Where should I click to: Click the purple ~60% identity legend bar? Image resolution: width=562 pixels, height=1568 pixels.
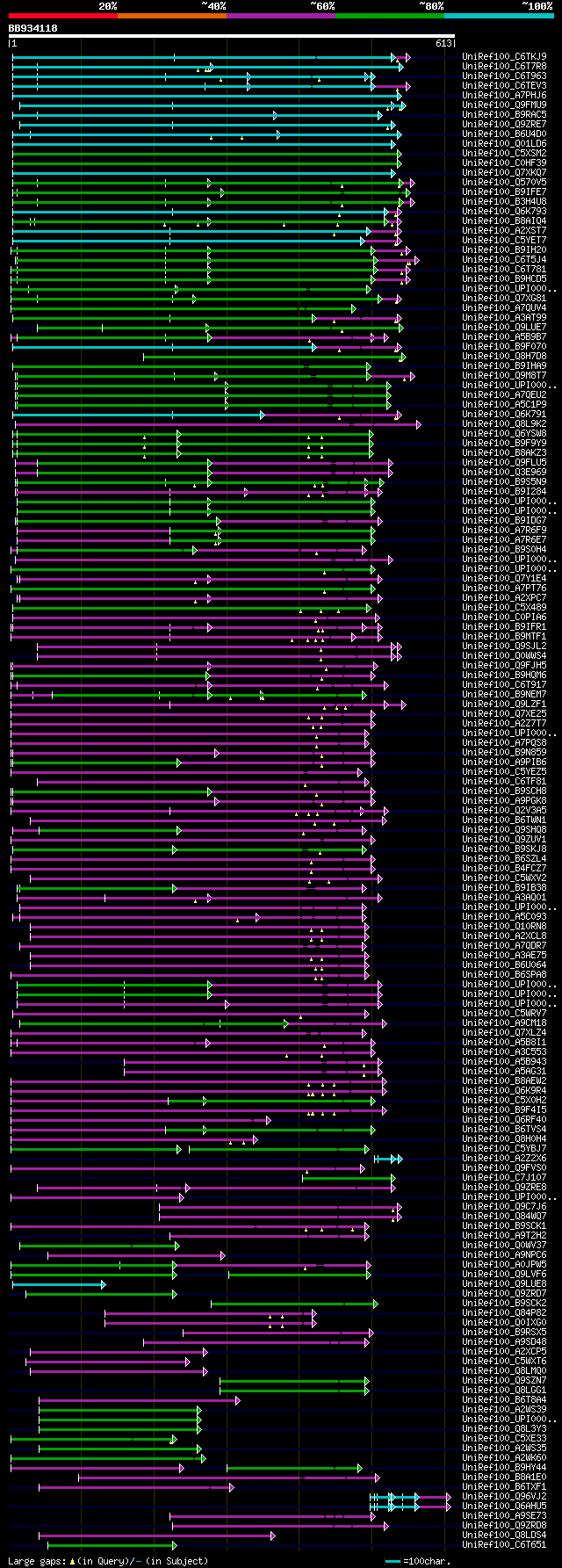pos(281,16)
